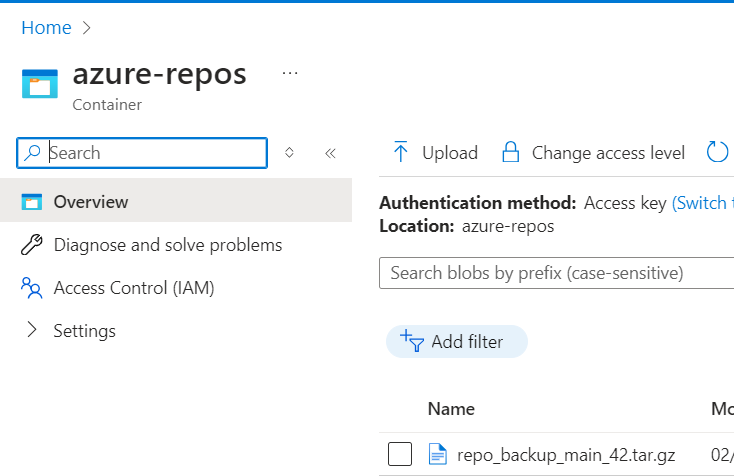Click Change access level
This screenshot has height=476, width=734.
click(x=593, y=153)
